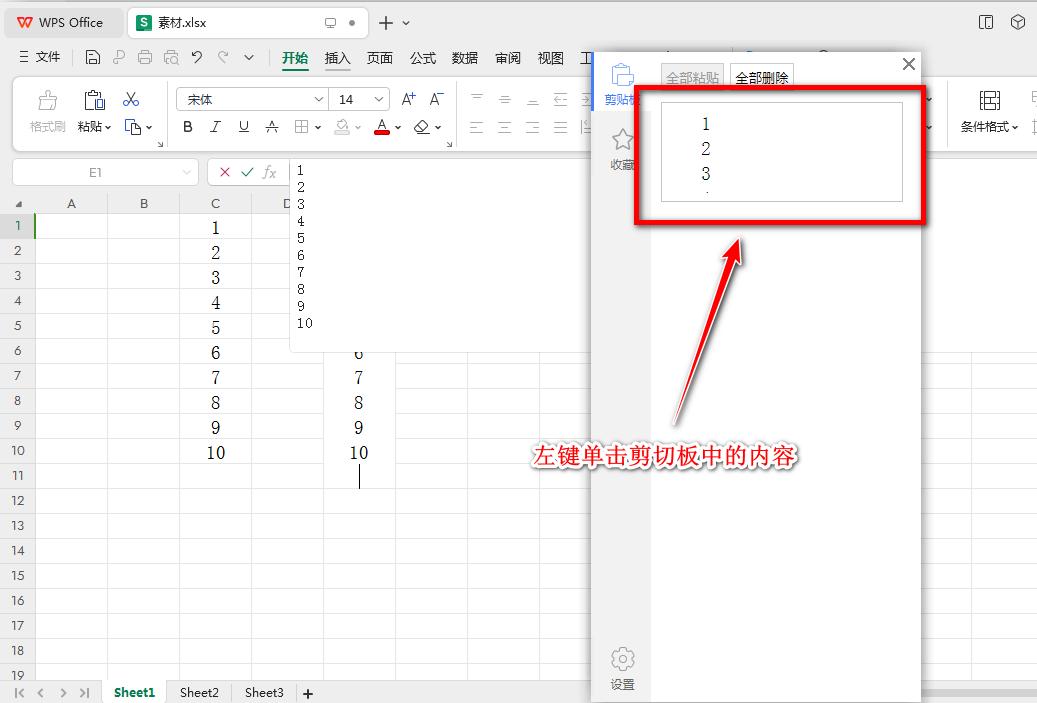Select column C header

(216, 204)
